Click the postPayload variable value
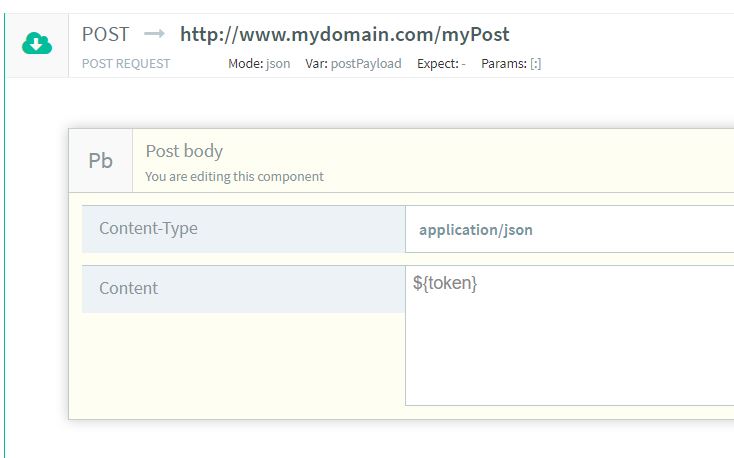 (366, 63)
